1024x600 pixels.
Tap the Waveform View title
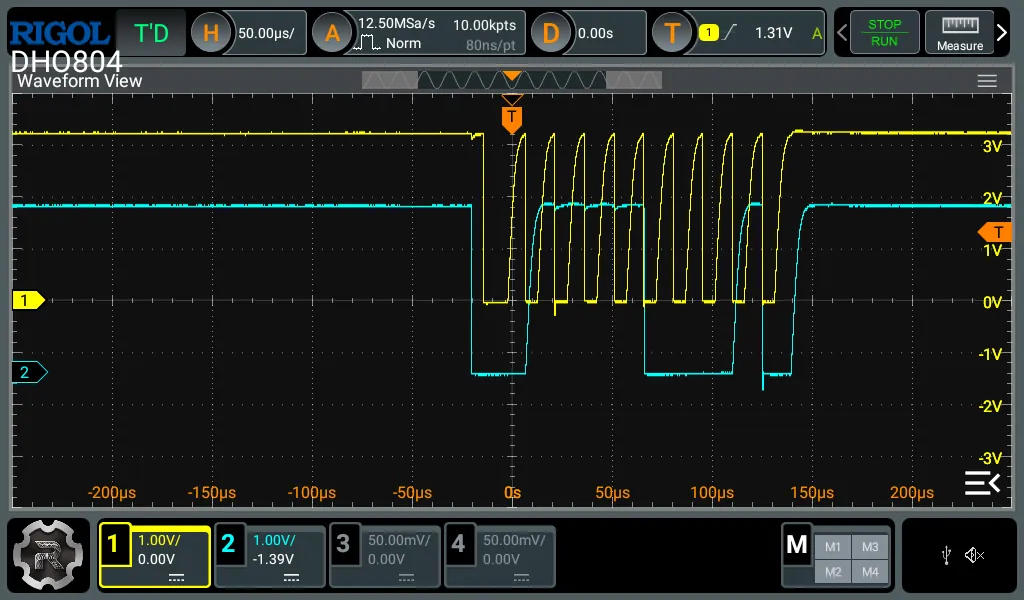tap(79, 81)
